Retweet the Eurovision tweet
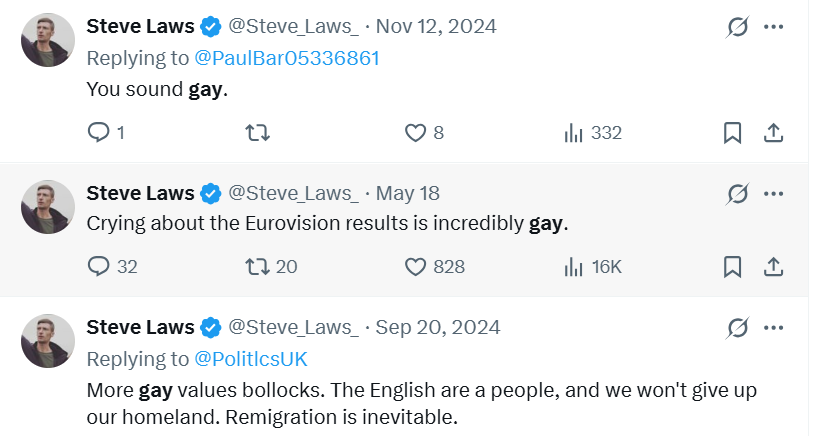The height and width of the screenshot is (436, 835). 258,266
